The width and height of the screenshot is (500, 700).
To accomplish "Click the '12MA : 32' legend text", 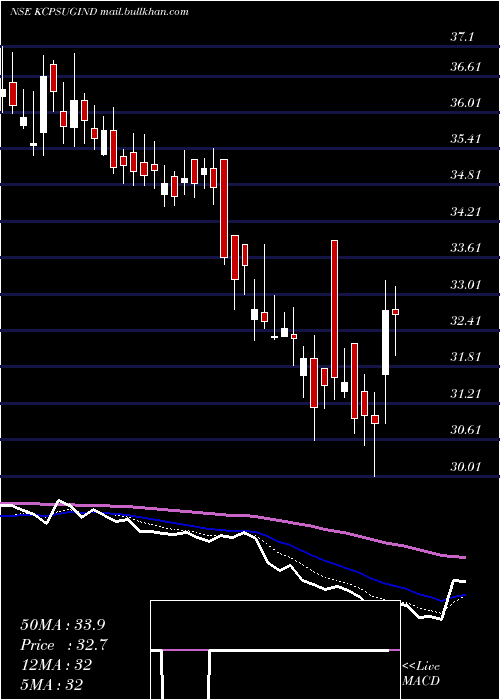I will (56, 665).
